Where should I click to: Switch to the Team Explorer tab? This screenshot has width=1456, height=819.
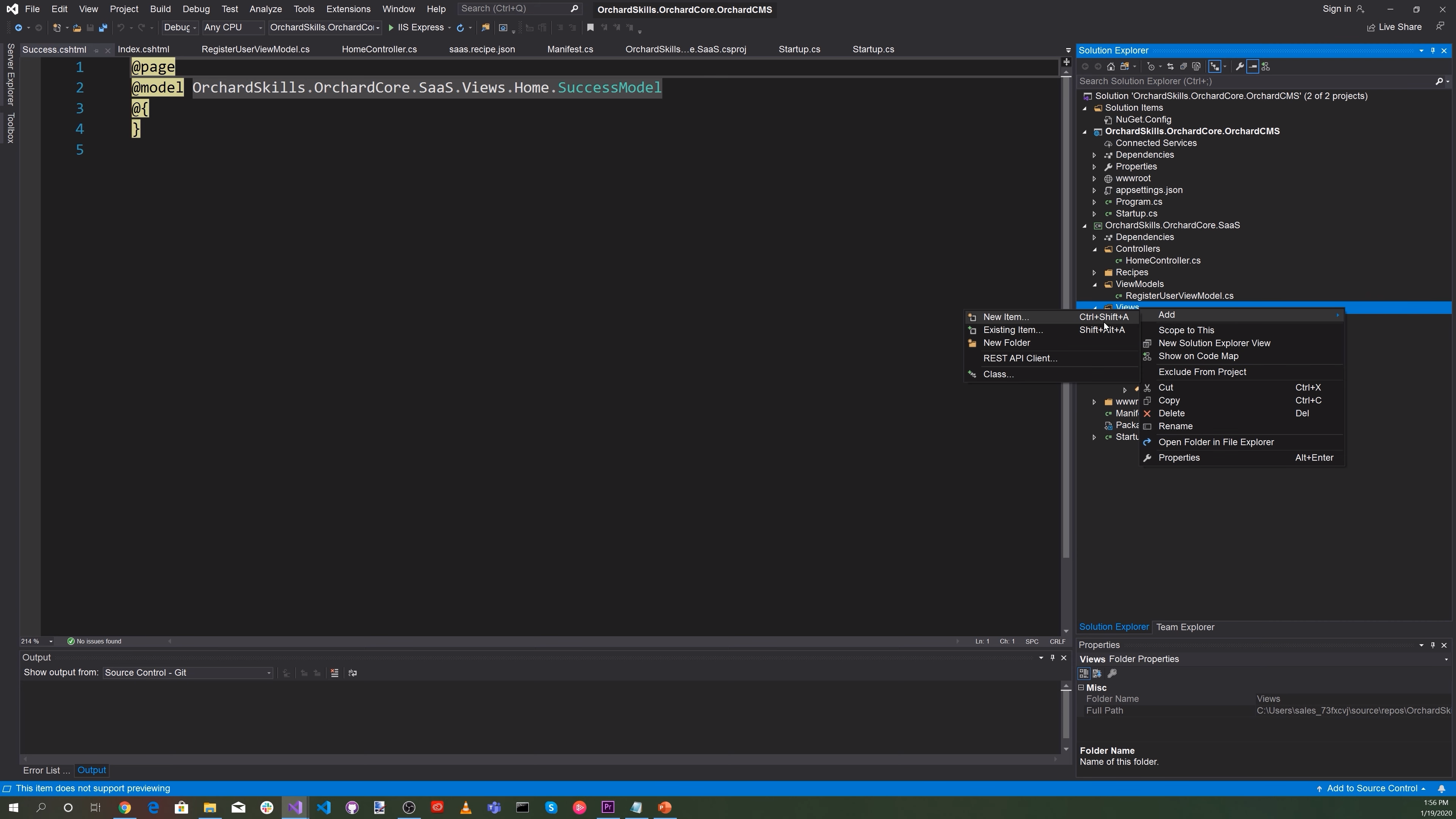click(x=1185, y=628)
